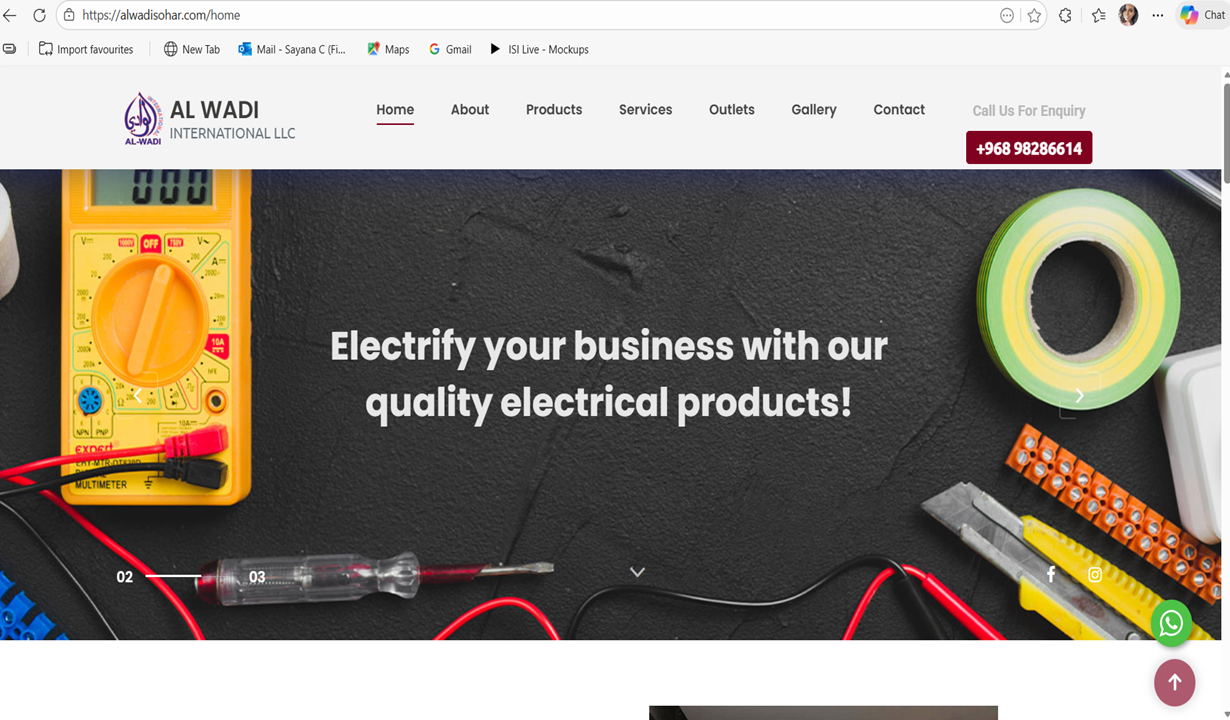Open browser extensions icon
1230x720 pixels.
[1066, 15]
